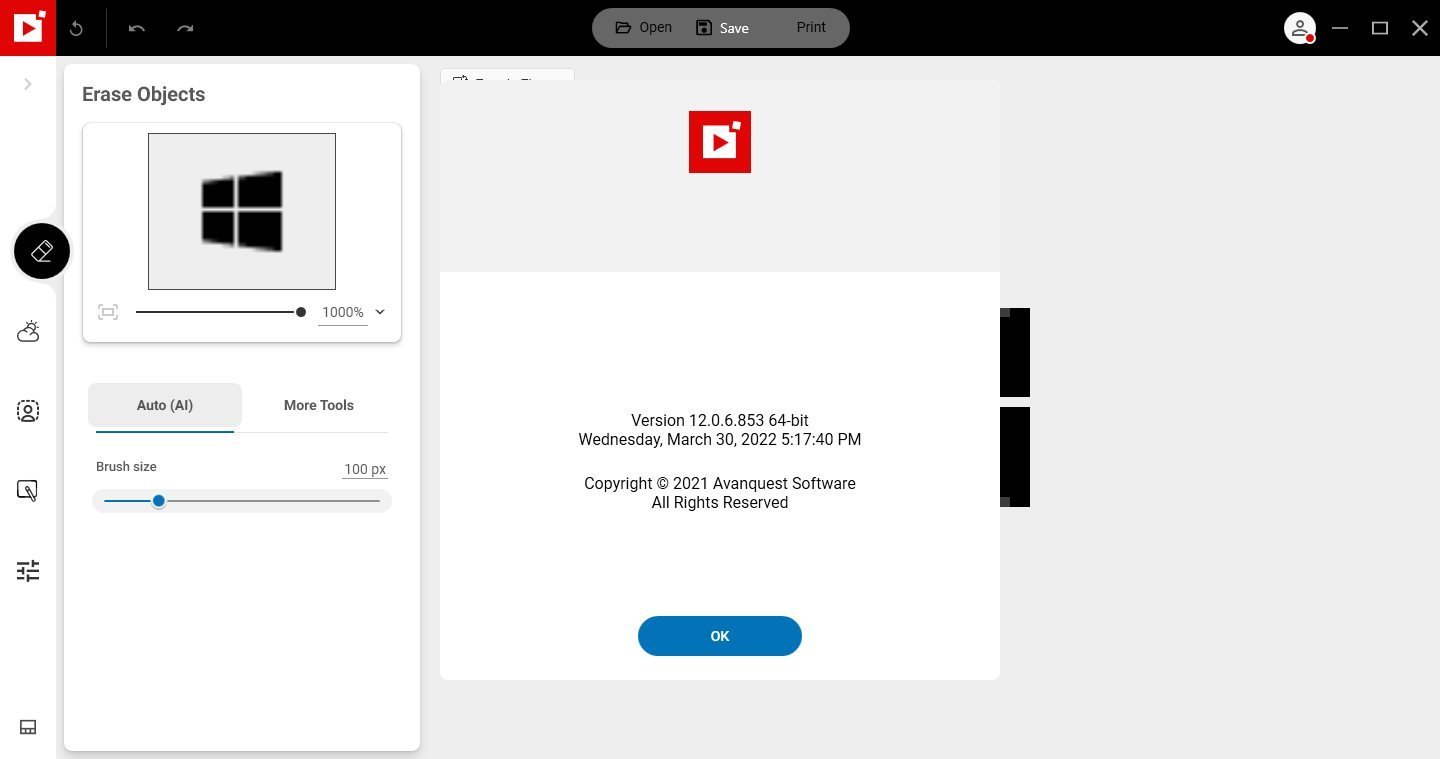Open the adjustments sliders tool
The height and width of the screenshot is (759, 1440).
pos(28,570)
